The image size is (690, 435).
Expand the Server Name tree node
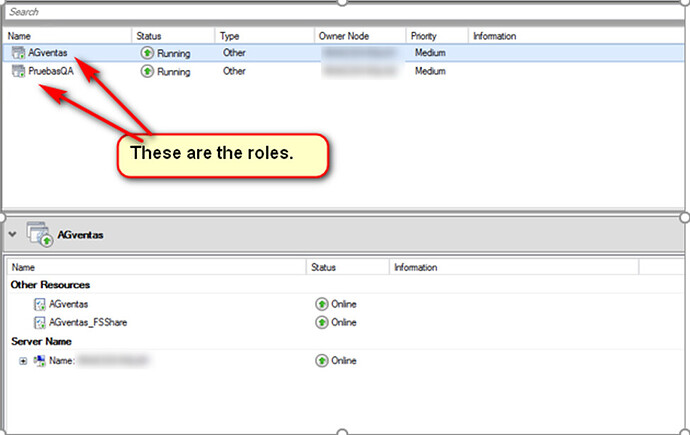click(x=22, y=360)
